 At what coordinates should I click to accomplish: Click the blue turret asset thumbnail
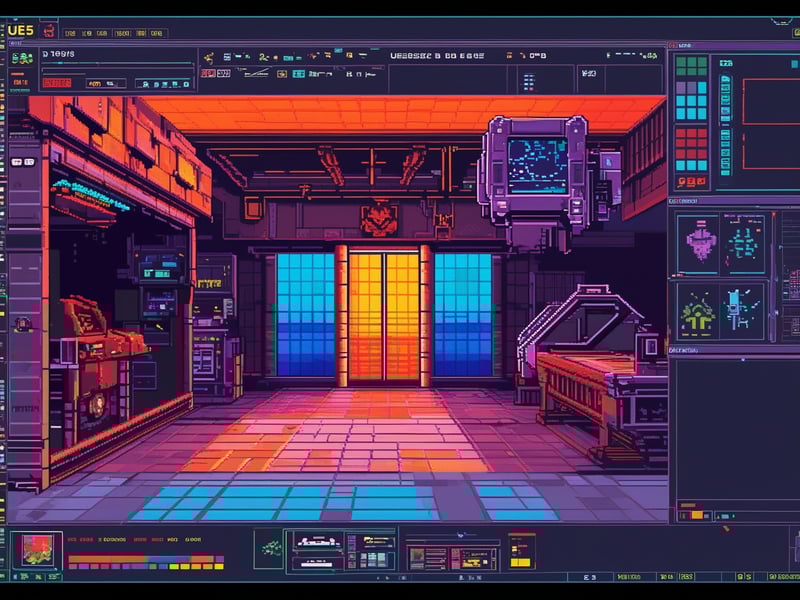point(741,310)
